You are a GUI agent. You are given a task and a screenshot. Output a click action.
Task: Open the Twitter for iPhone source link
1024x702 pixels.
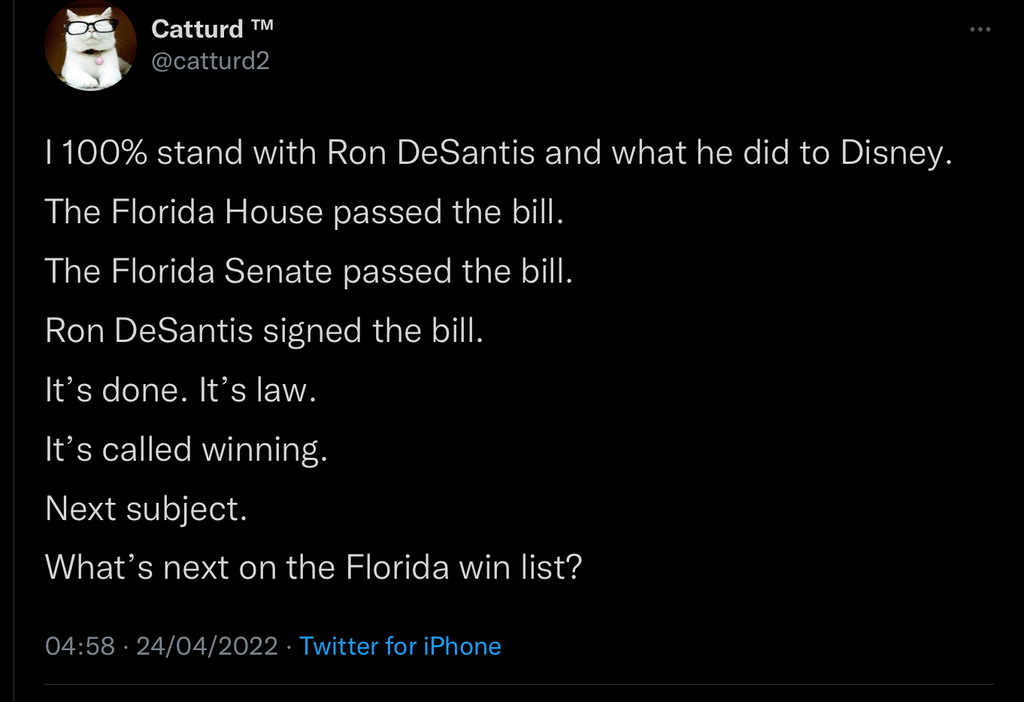click(x=400, y=646)
